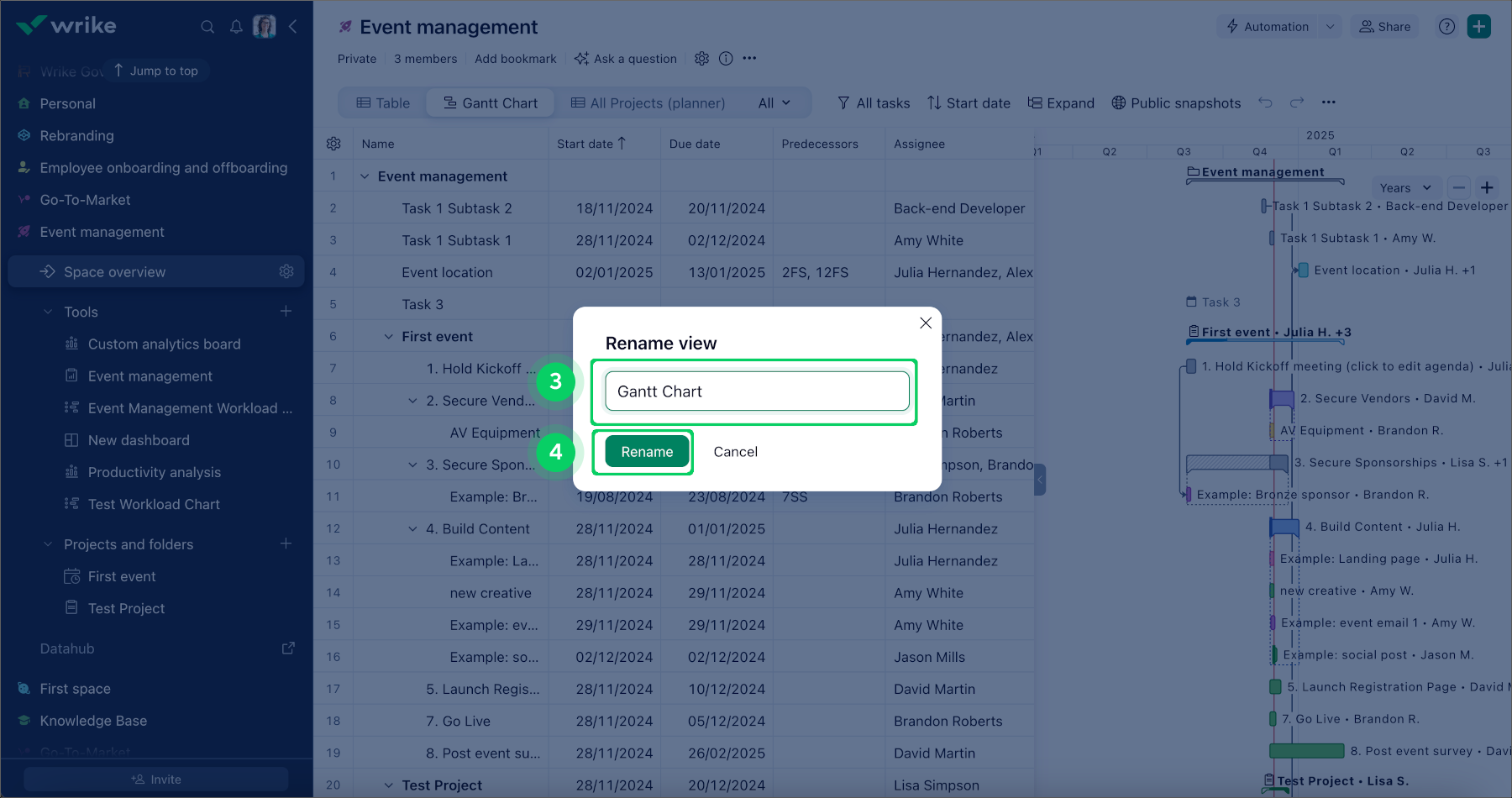Click Cancel in the rename dialog
Image resolution: width=1512 pixels, height=798 pixels.
[735, 452]
